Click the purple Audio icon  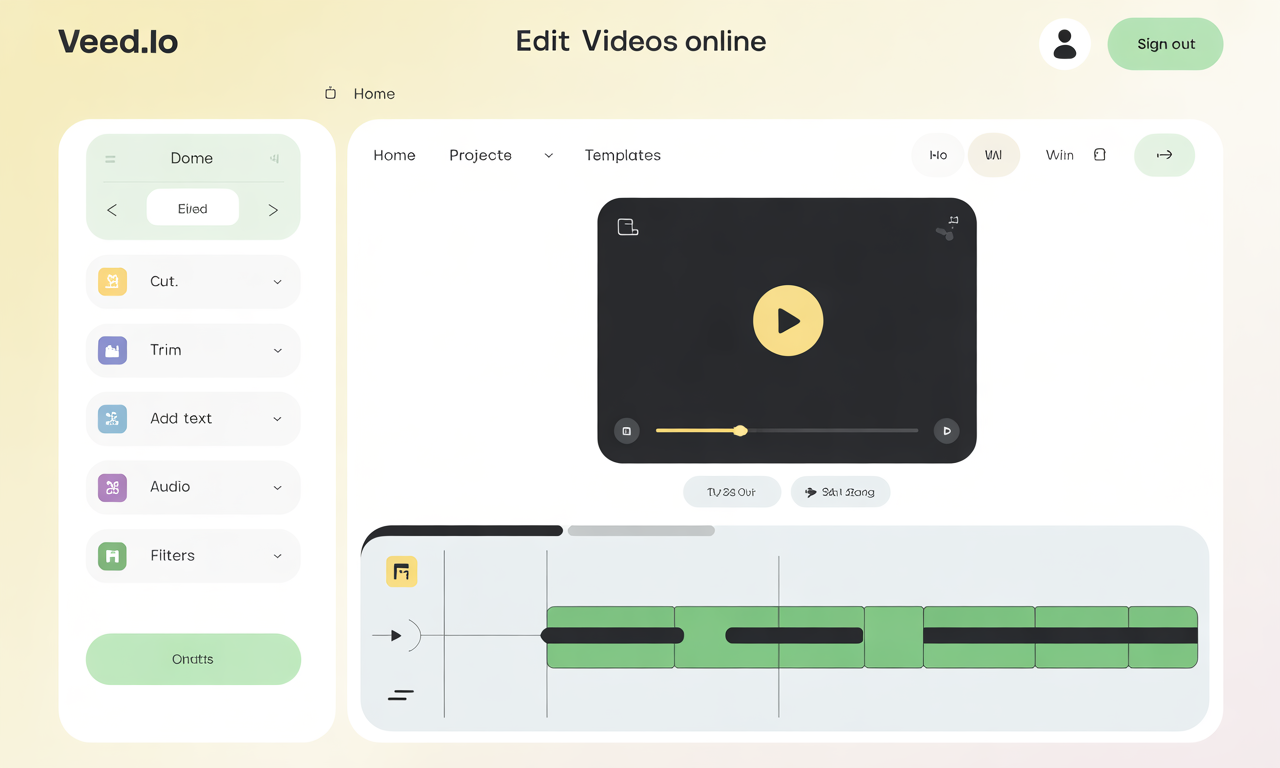point(113,487)
